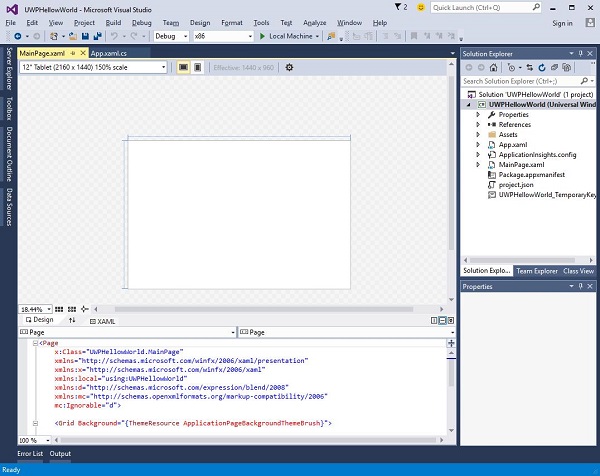Click the Sign in link
The width and height of the screenshot is (600, 476).
click(x=562, y=23)
